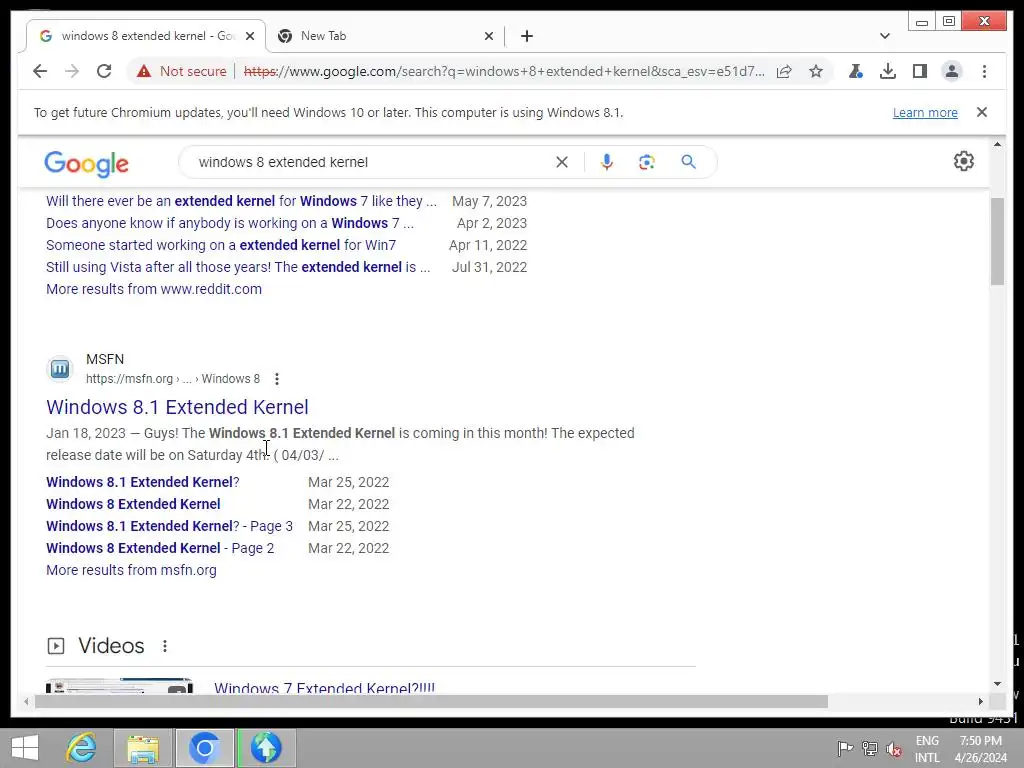Open the Chrome Labs flask icon
This screenshot has height=768, width=1024.
pos(856,71)
